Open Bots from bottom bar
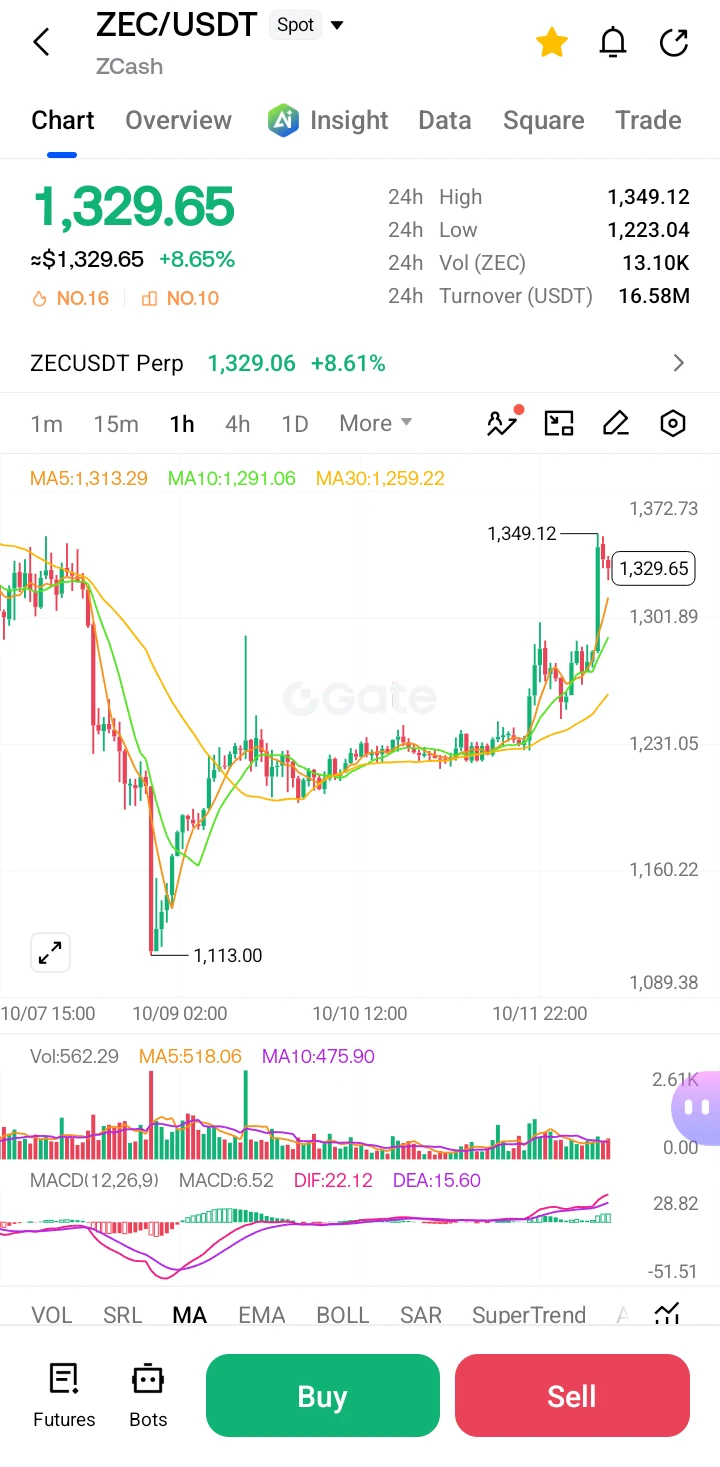Image resolution: width=720 pixels, height=1467 pixels. (148, 1396)
